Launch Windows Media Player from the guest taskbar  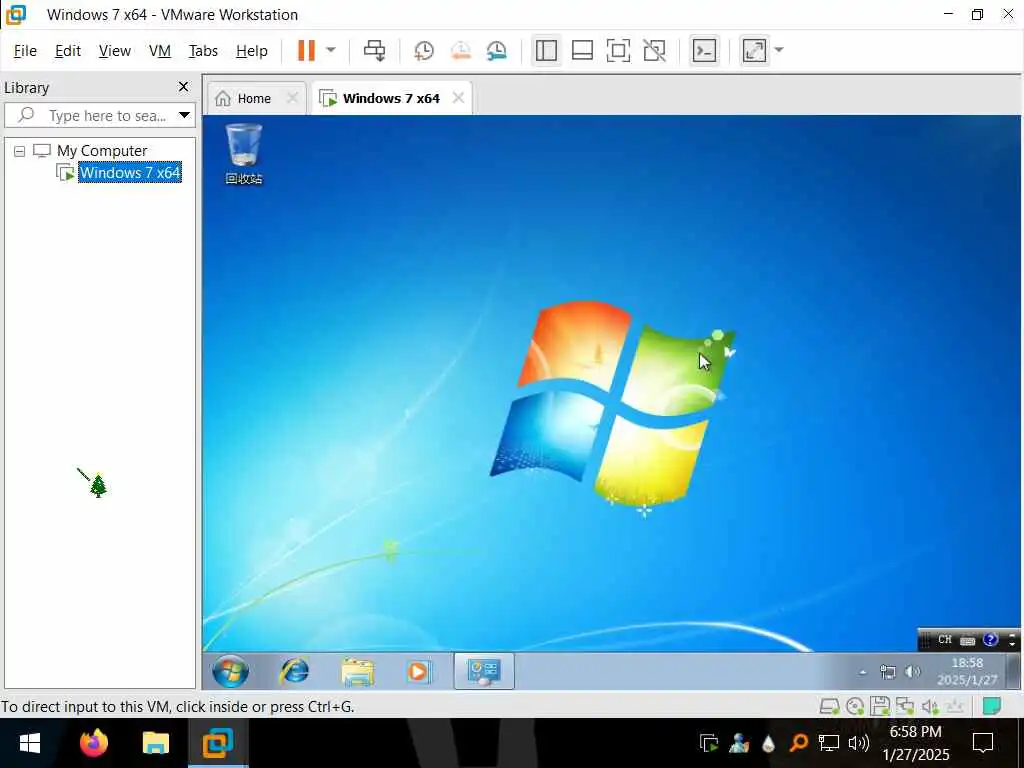pyautogui.click(x=418, y=671)
